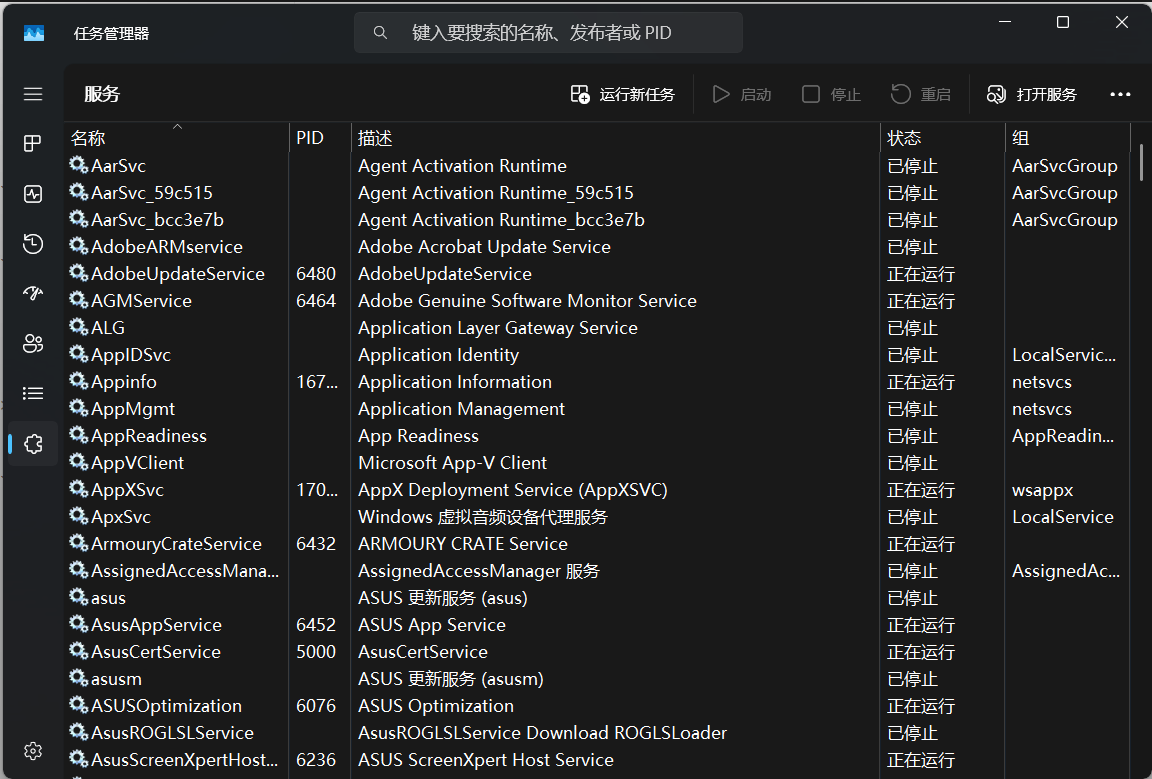Click the gear icon beside Appinfo

(79, 381)
